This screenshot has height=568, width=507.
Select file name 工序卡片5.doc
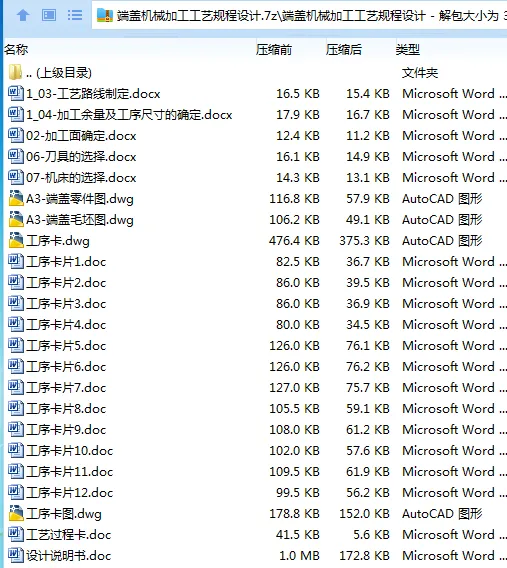[66, 346]
